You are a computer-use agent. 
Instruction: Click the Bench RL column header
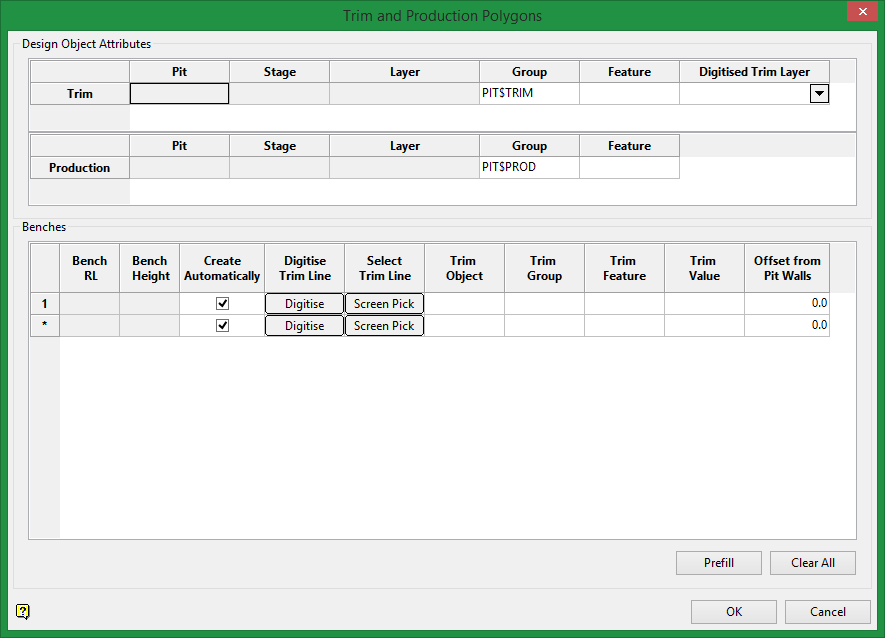(90, 268)
